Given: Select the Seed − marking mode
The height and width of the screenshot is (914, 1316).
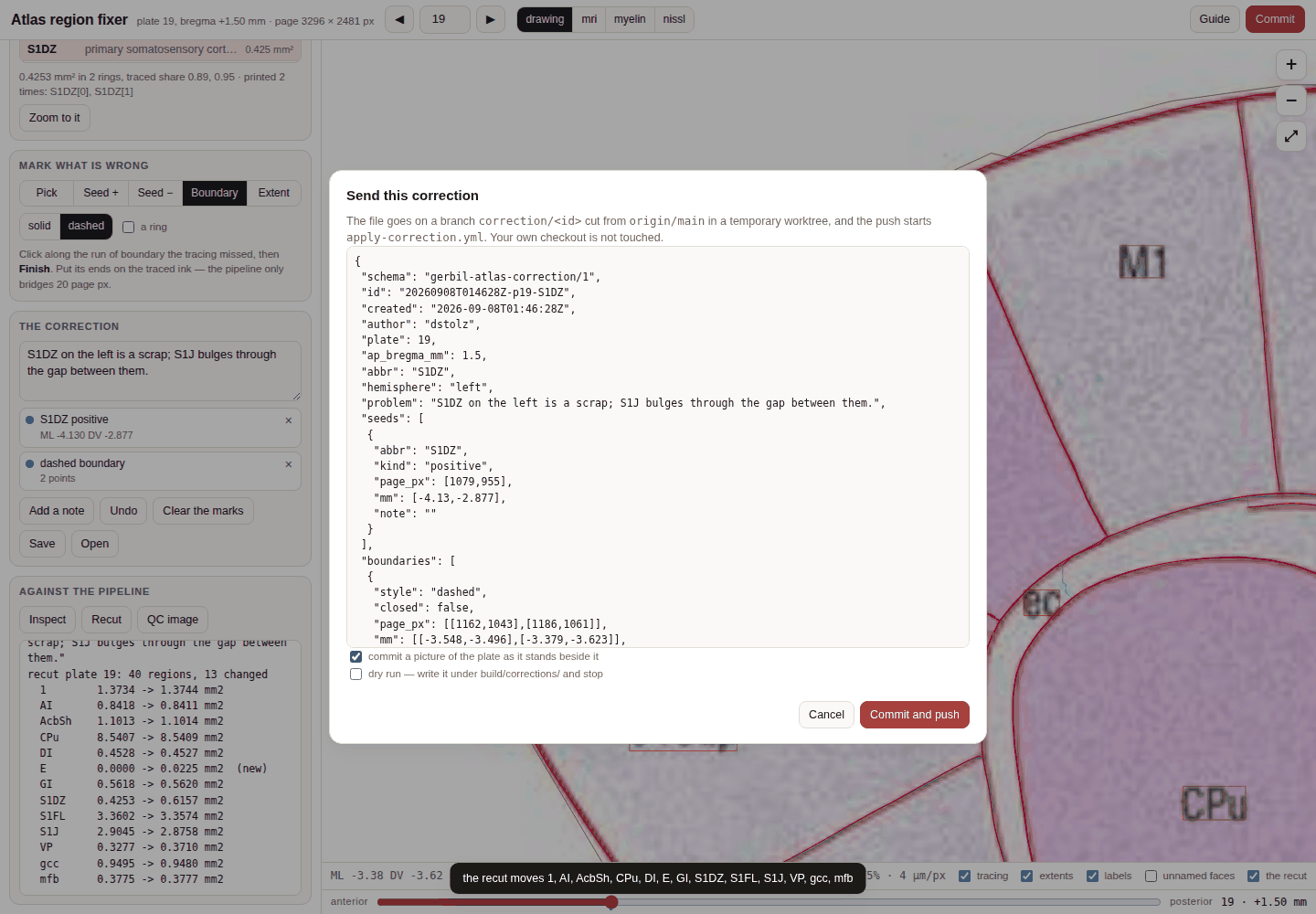Looking at the screenshot, I should click(155, 193).
